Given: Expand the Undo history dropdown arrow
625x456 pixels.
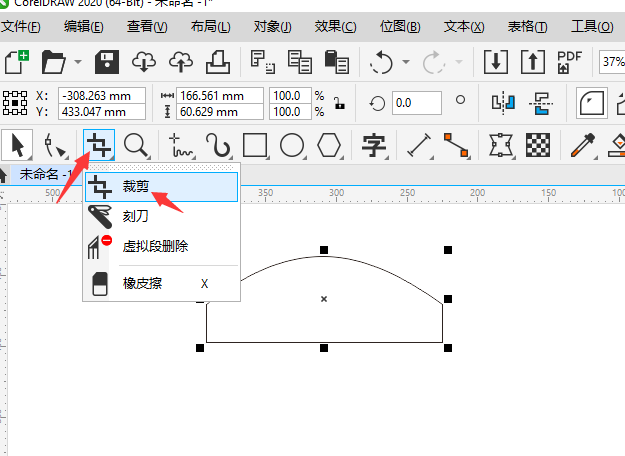Looking at the screenshot, I should 407,62.
